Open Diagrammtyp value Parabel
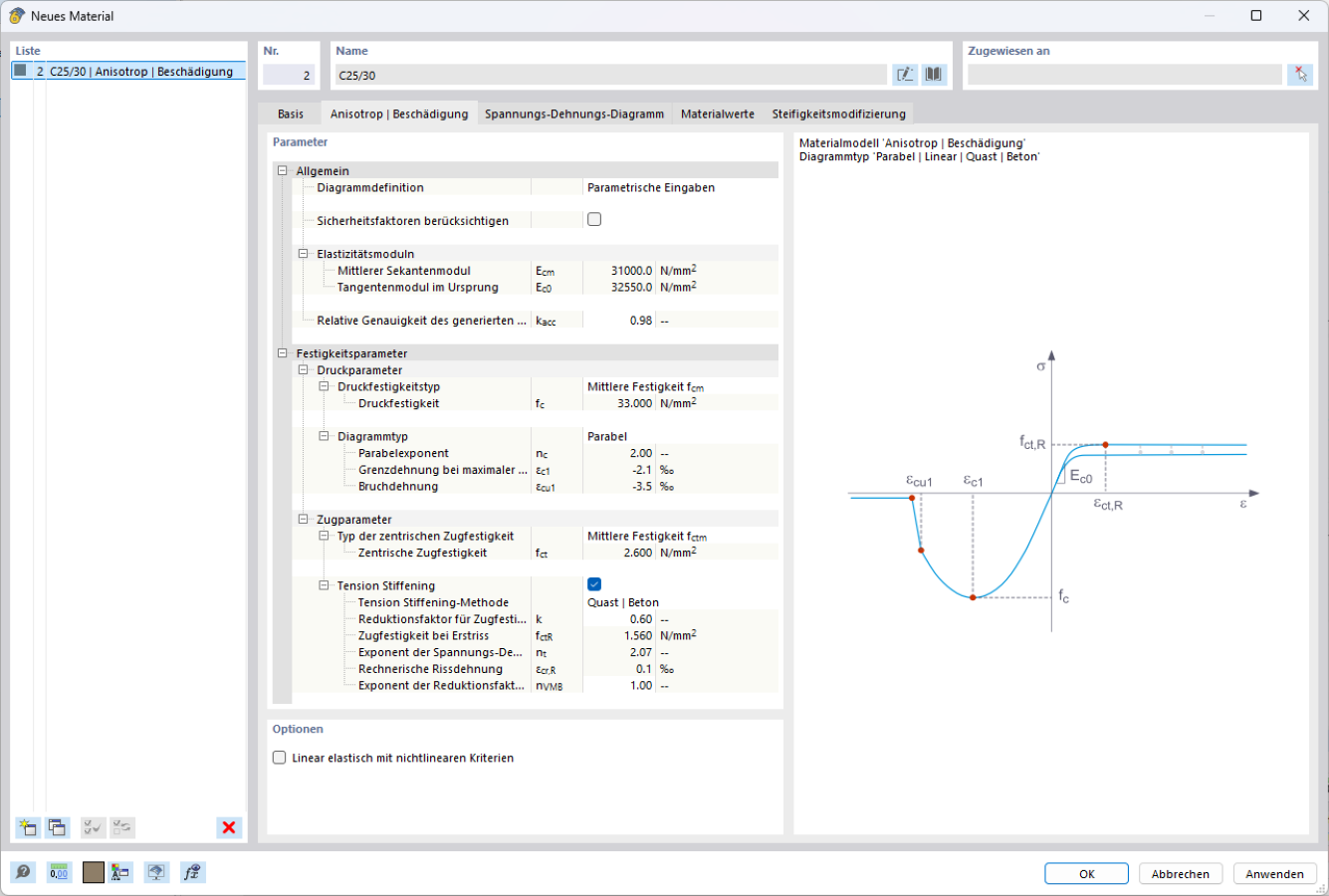 (x=681, y=436)
